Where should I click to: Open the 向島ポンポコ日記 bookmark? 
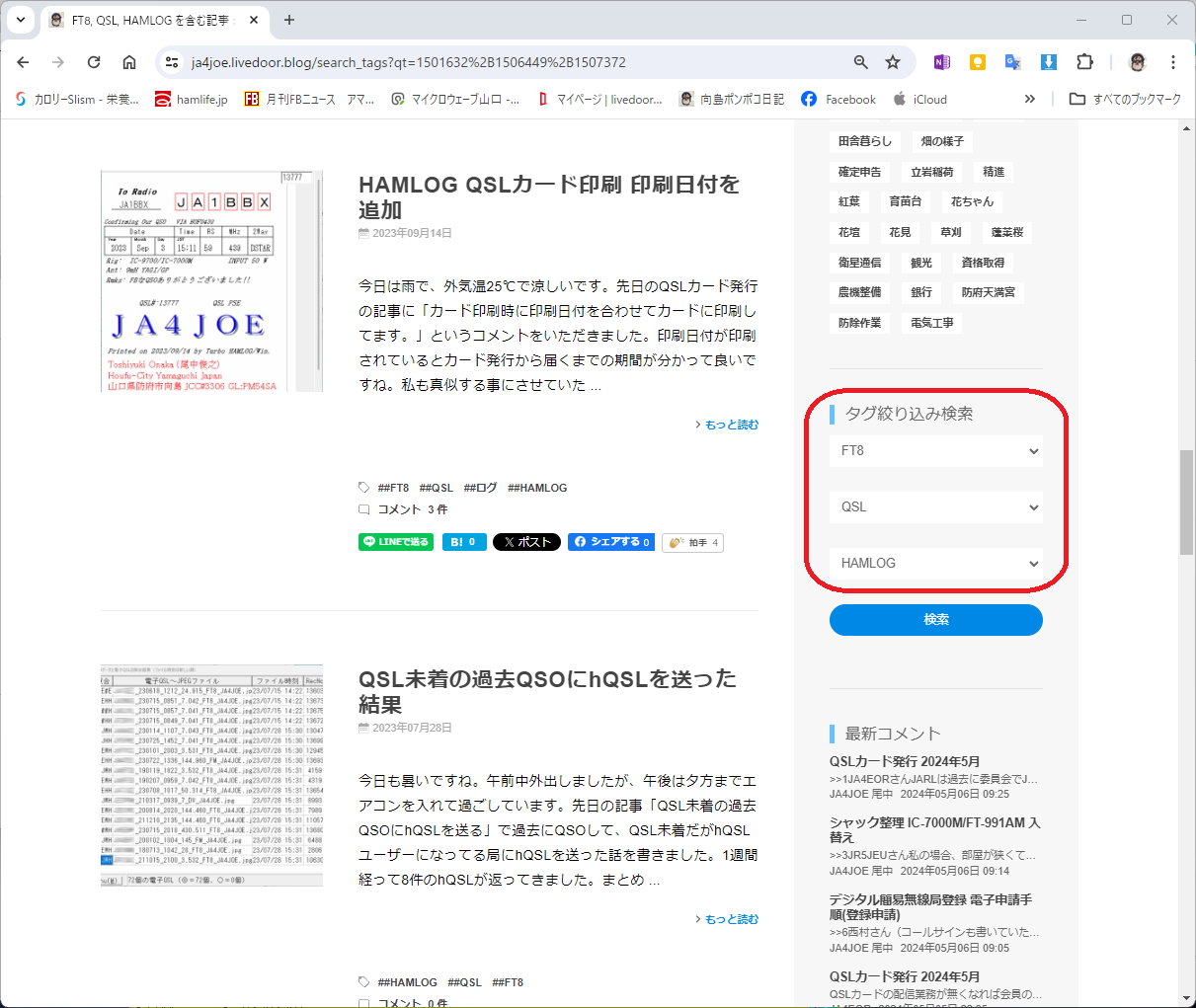[732, 99]
